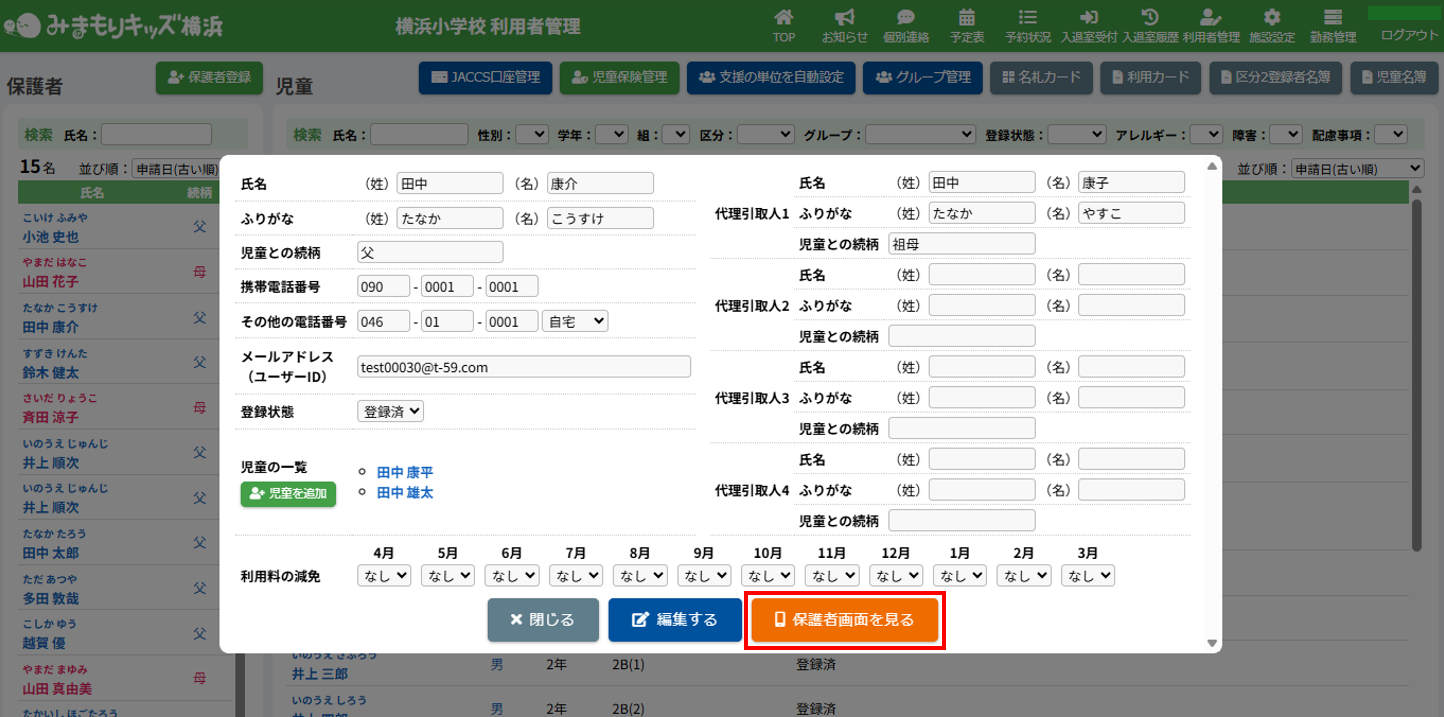The width and height of the screenshot is (1444, 717).
Task: Expand the 4月 利用料の減免 dropdown
Action: click(384, 575)
